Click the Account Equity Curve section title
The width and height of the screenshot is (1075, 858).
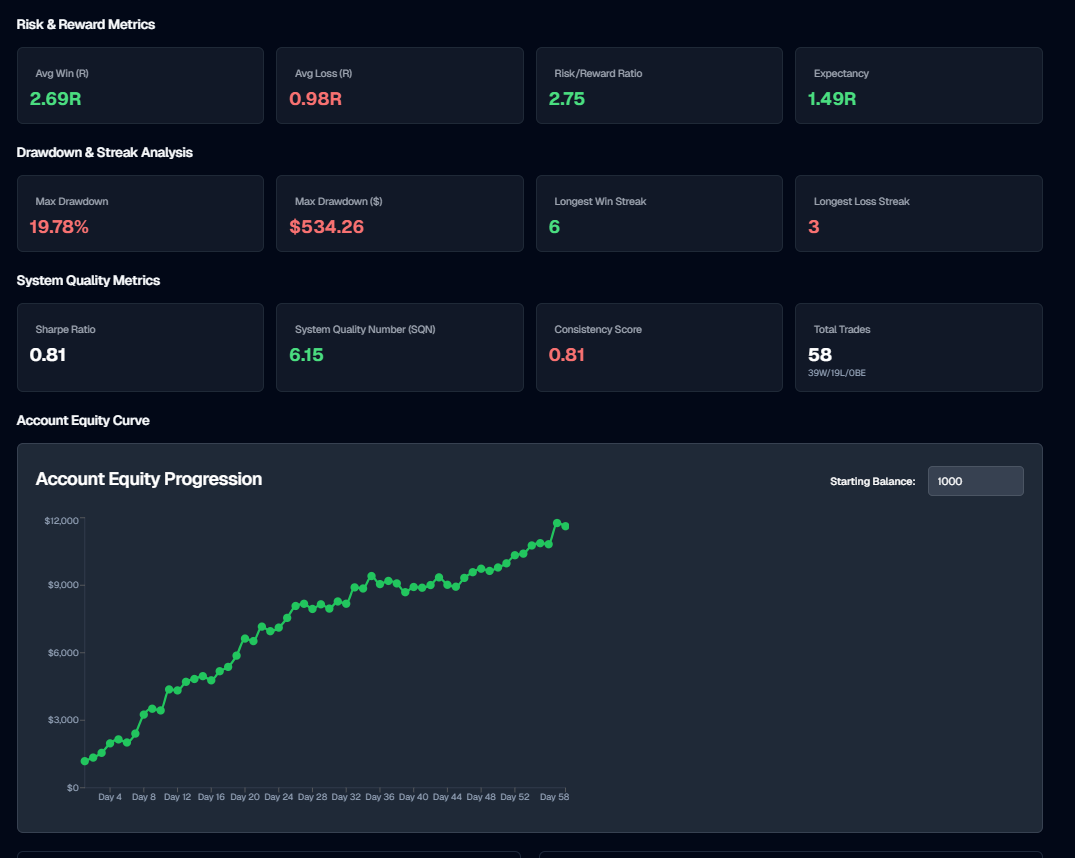pyautogui.click(x=81, y=420)
